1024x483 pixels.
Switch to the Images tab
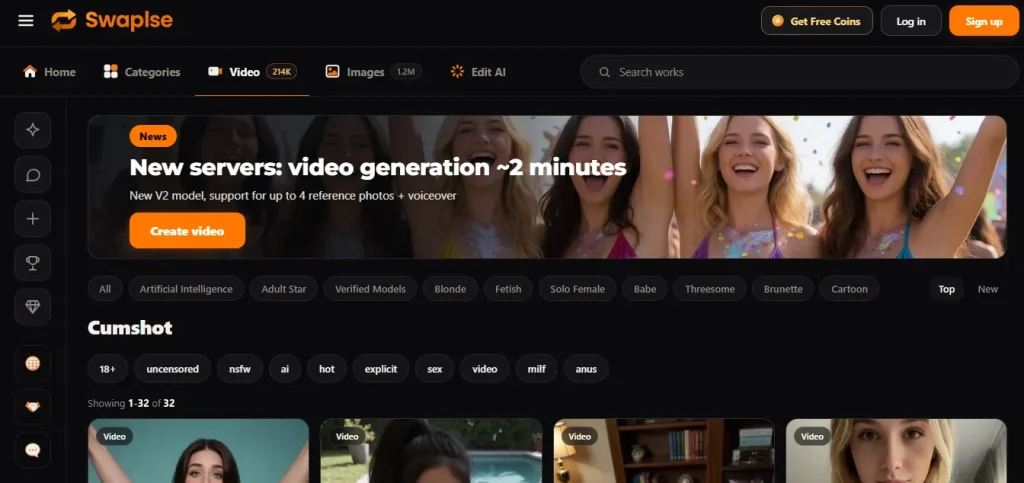click(374, 72)
